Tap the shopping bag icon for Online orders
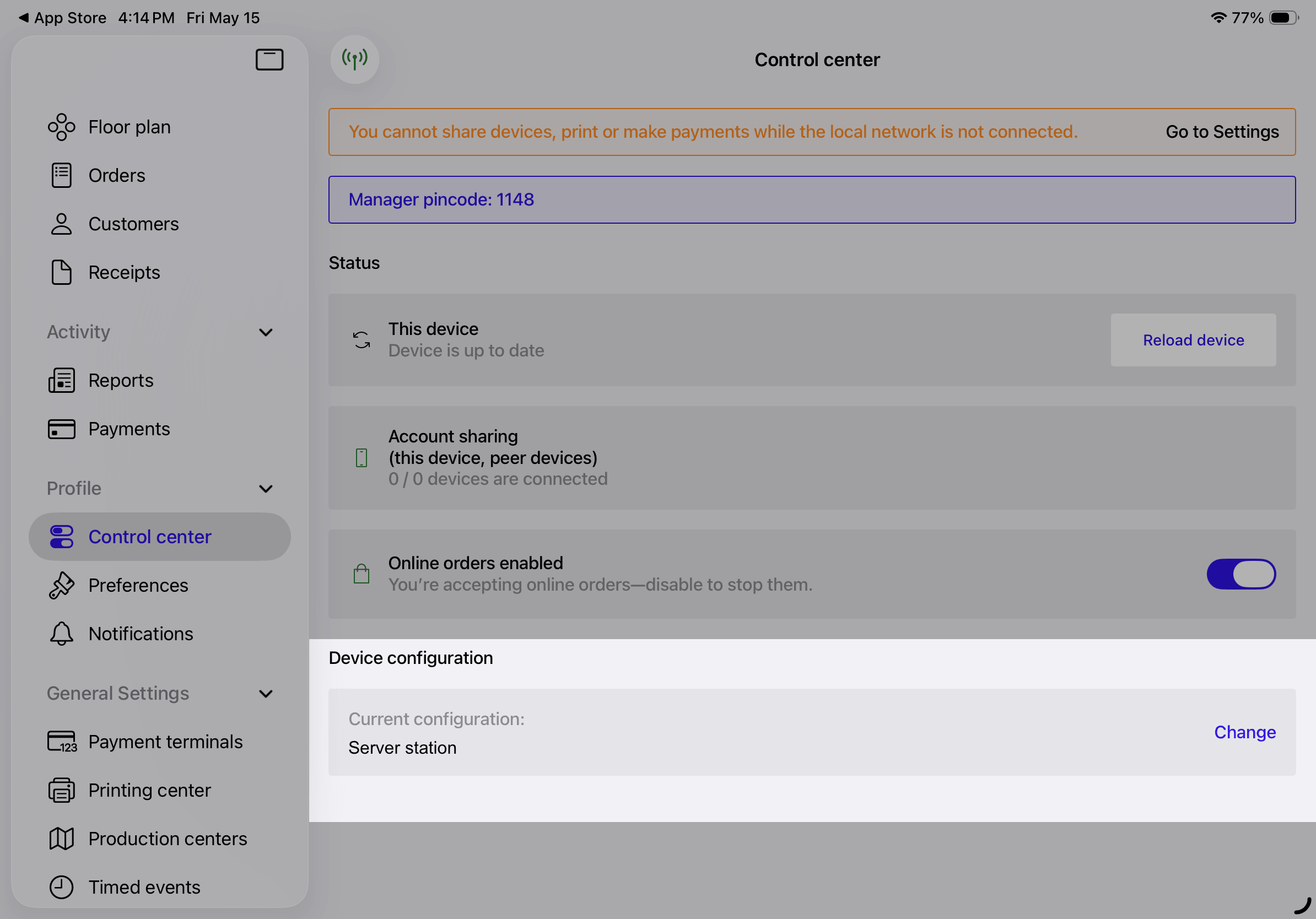This screenshot has width=1316, height=919. (x=361, y=574)
